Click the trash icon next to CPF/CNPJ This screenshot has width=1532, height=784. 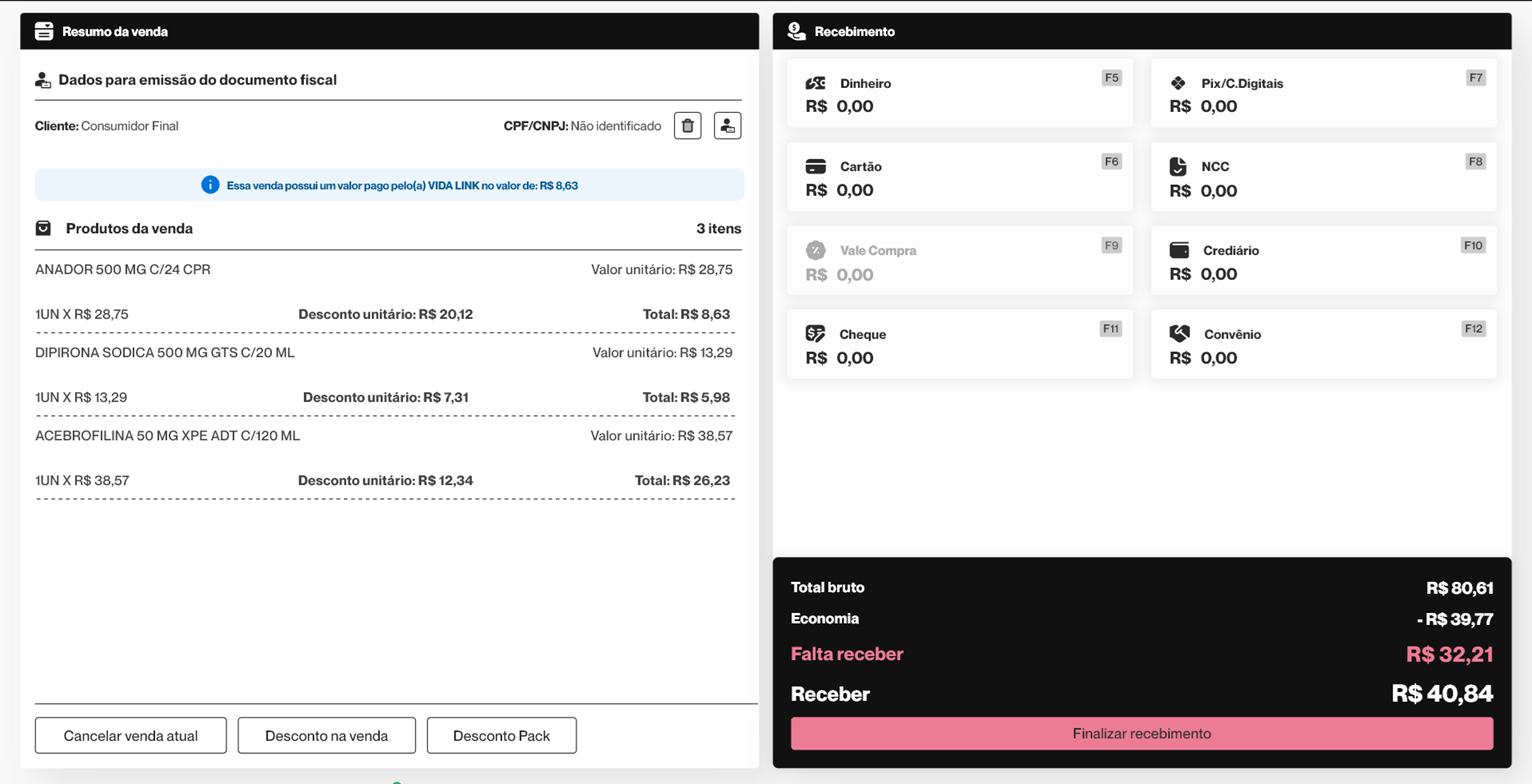pyautogui.click(x=687, y=126)
